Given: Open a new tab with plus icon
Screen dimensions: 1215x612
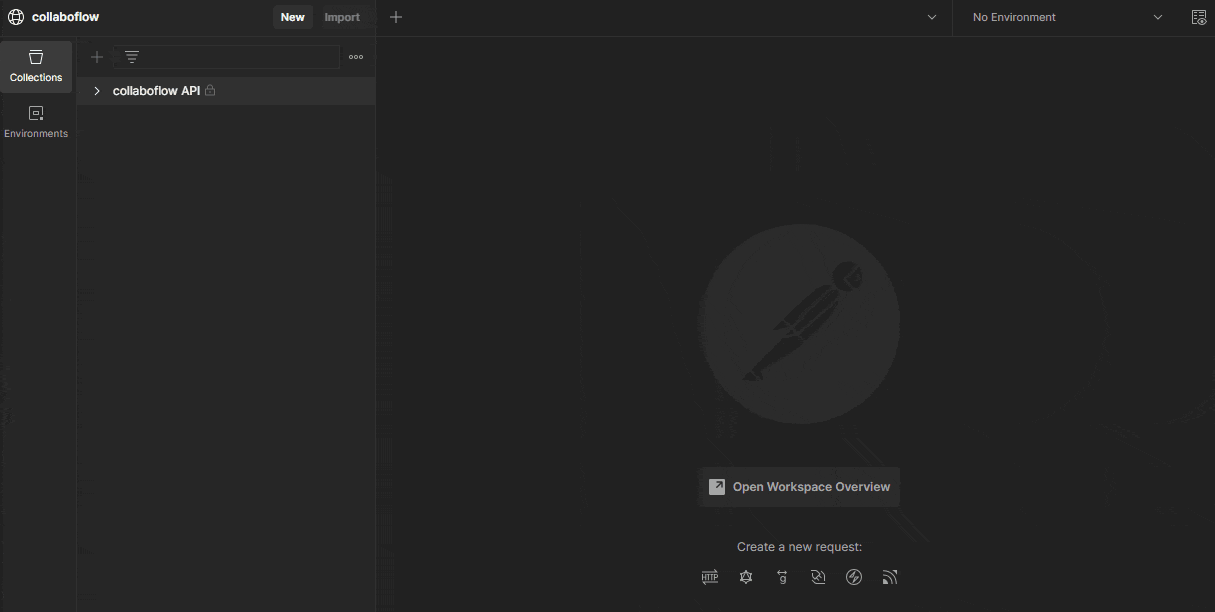Looking at the screenshot, I should pos(396,17).
